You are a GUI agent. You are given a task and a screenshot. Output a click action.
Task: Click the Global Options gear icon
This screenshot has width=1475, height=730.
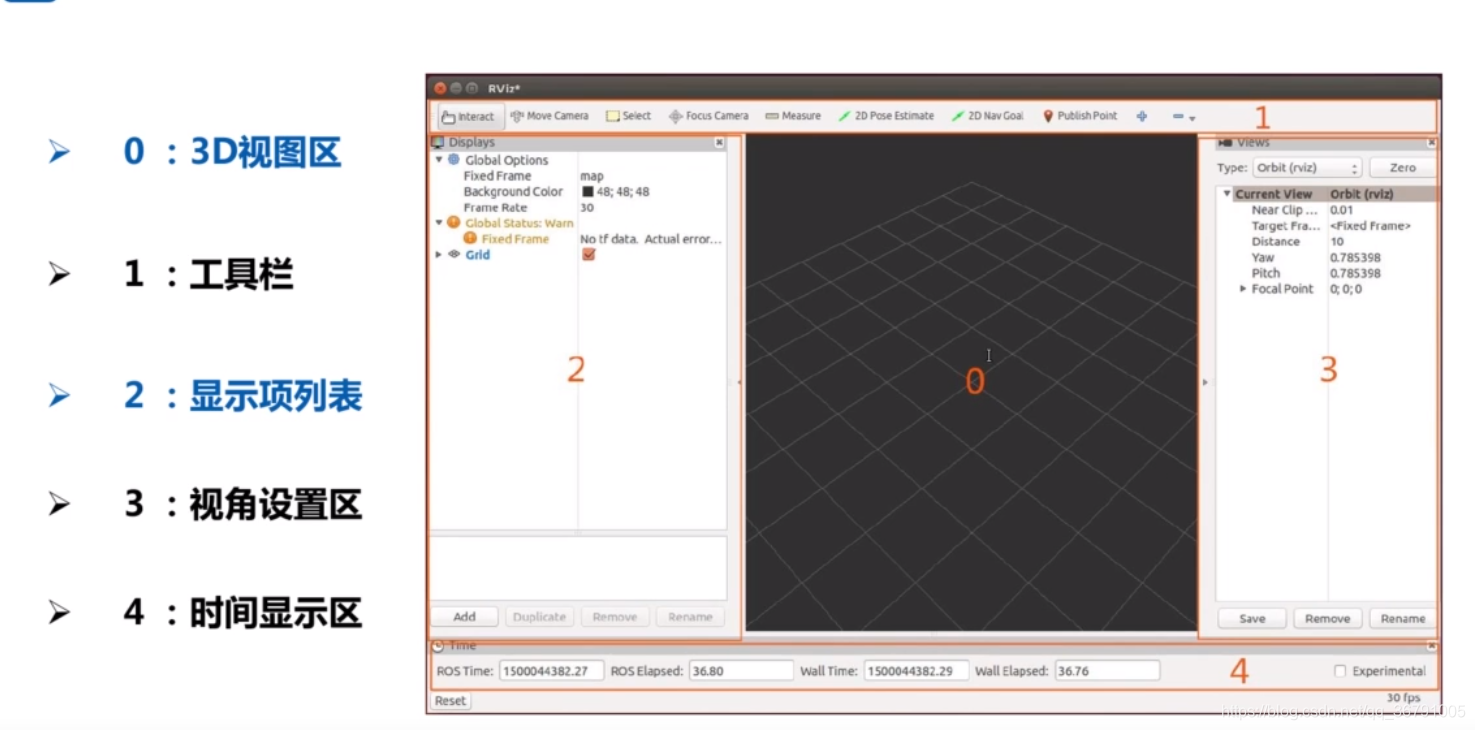(454, 160)
